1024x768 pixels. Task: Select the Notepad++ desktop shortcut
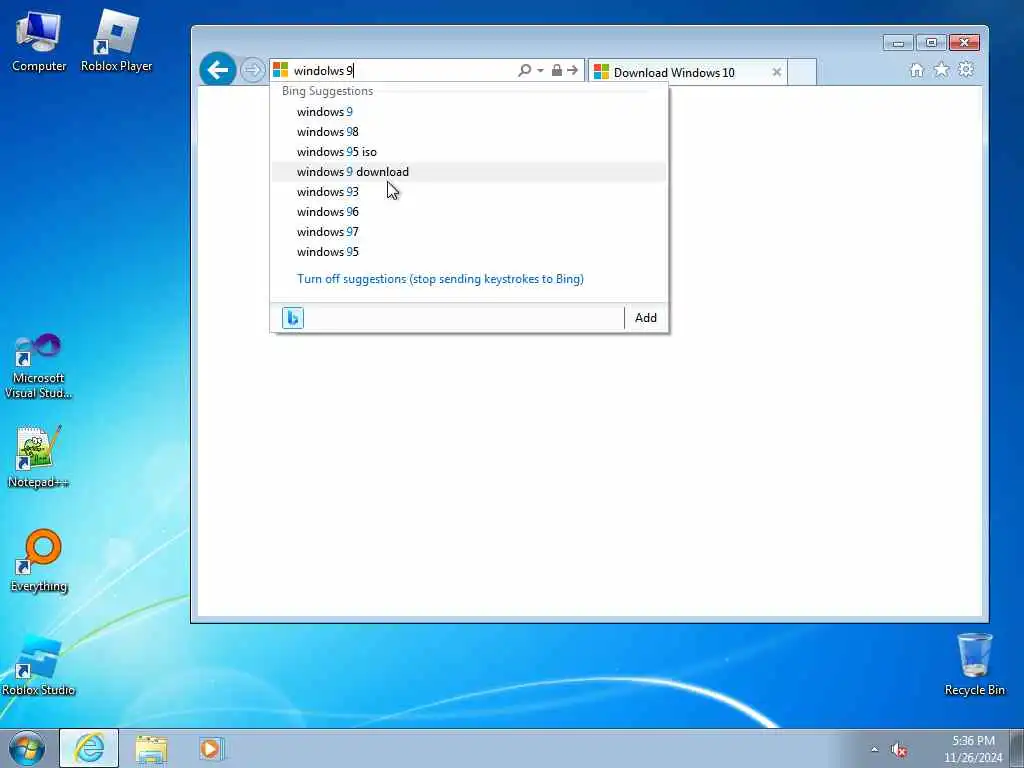(x=39, y=456)
